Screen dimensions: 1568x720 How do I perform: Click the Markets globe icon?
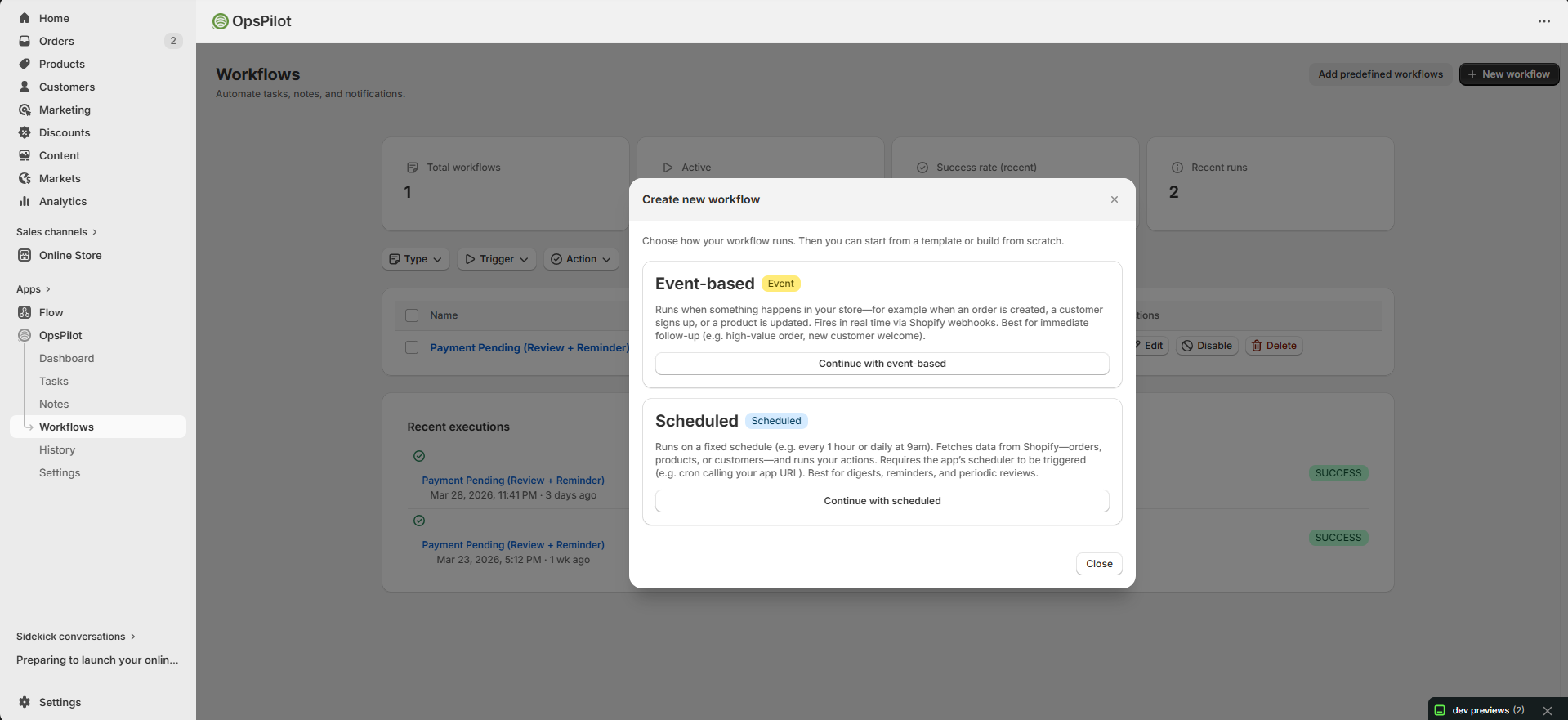[x=25, y=178]
